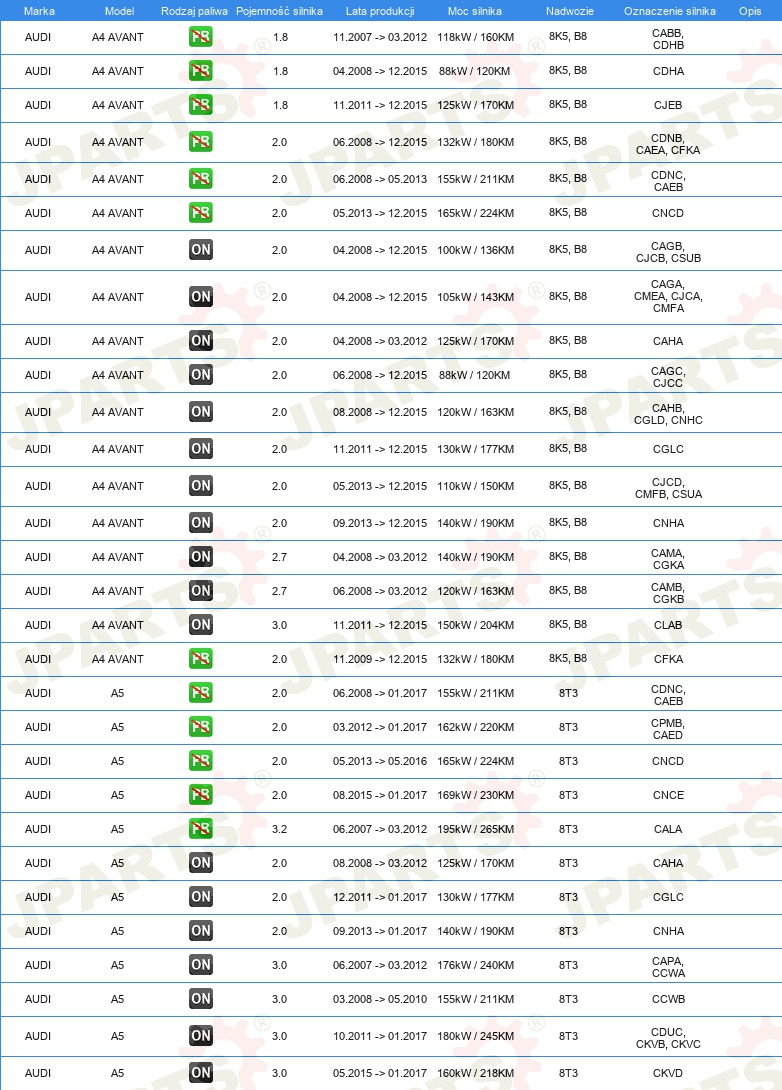Select the petrol icon in the CFKA row

tap(200, 659)
